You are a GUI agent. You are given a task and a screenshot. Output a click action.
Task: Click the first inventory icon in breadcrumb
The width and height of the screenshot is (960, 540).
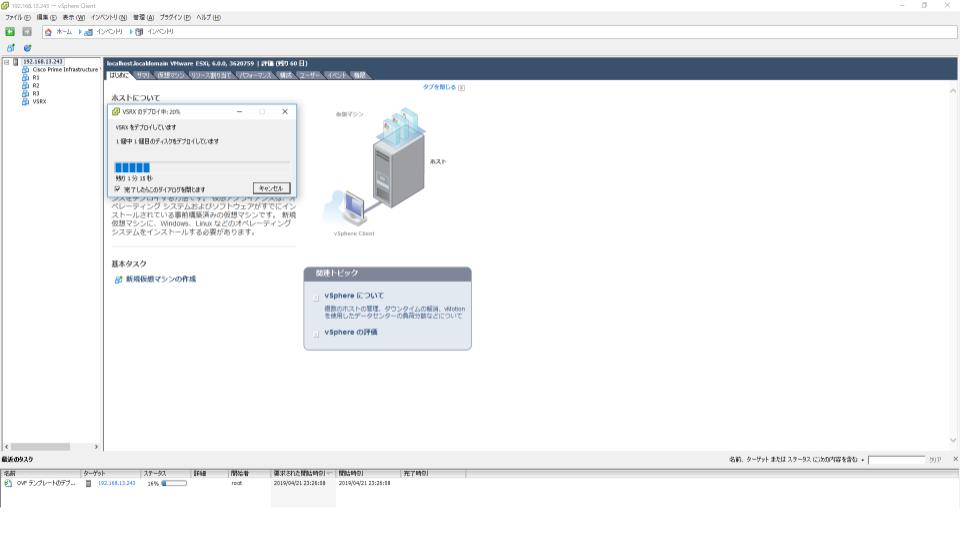(x=89, y=32)
